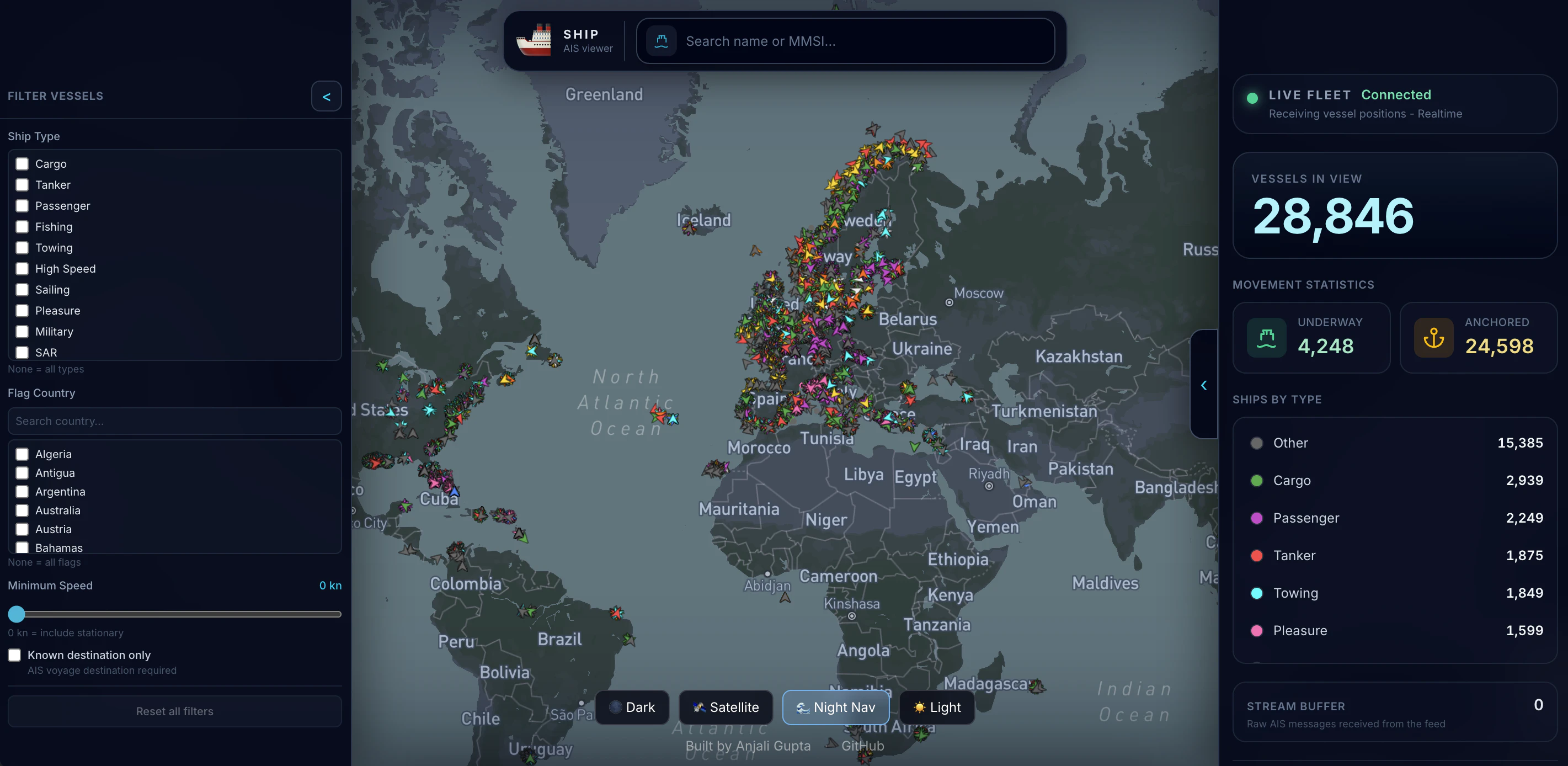Click the red ship logo icon
The image size is (1568, 766).
tap(534, 40)
